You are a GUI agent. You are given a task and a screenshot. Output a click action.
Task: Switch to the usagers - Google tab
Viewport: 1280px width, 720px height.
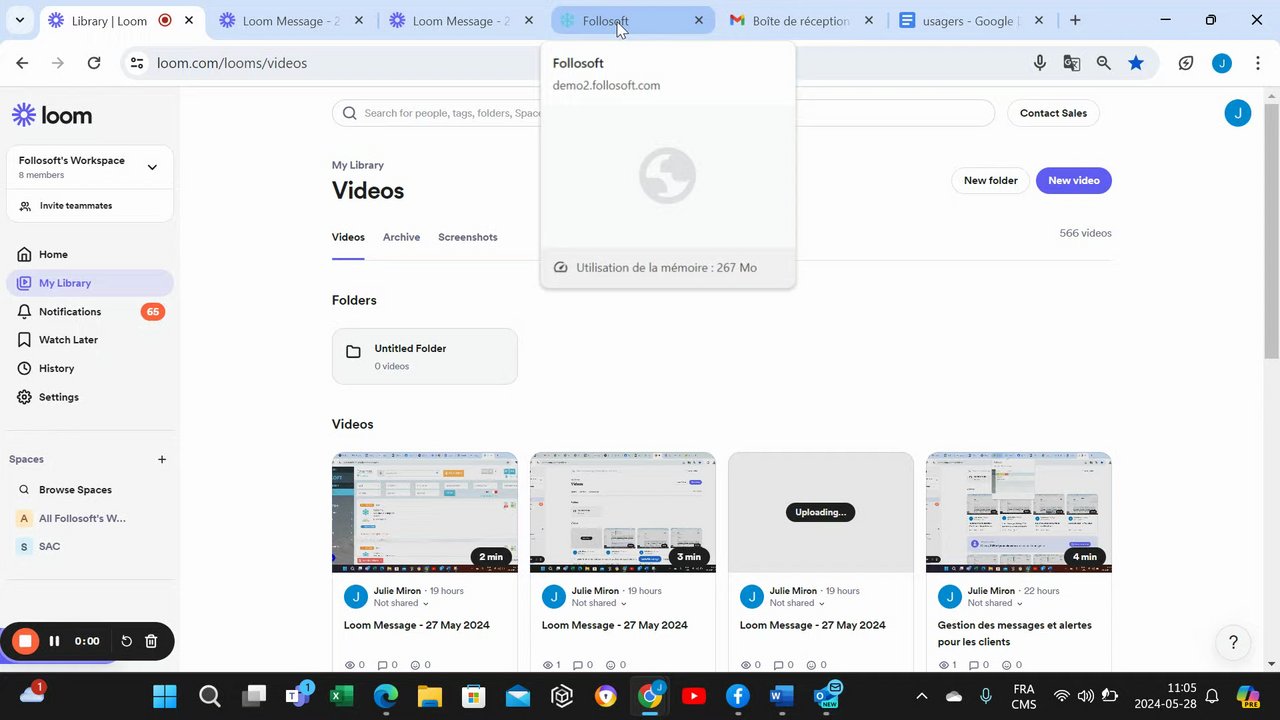pyautogui.click(x=971, y=20)
